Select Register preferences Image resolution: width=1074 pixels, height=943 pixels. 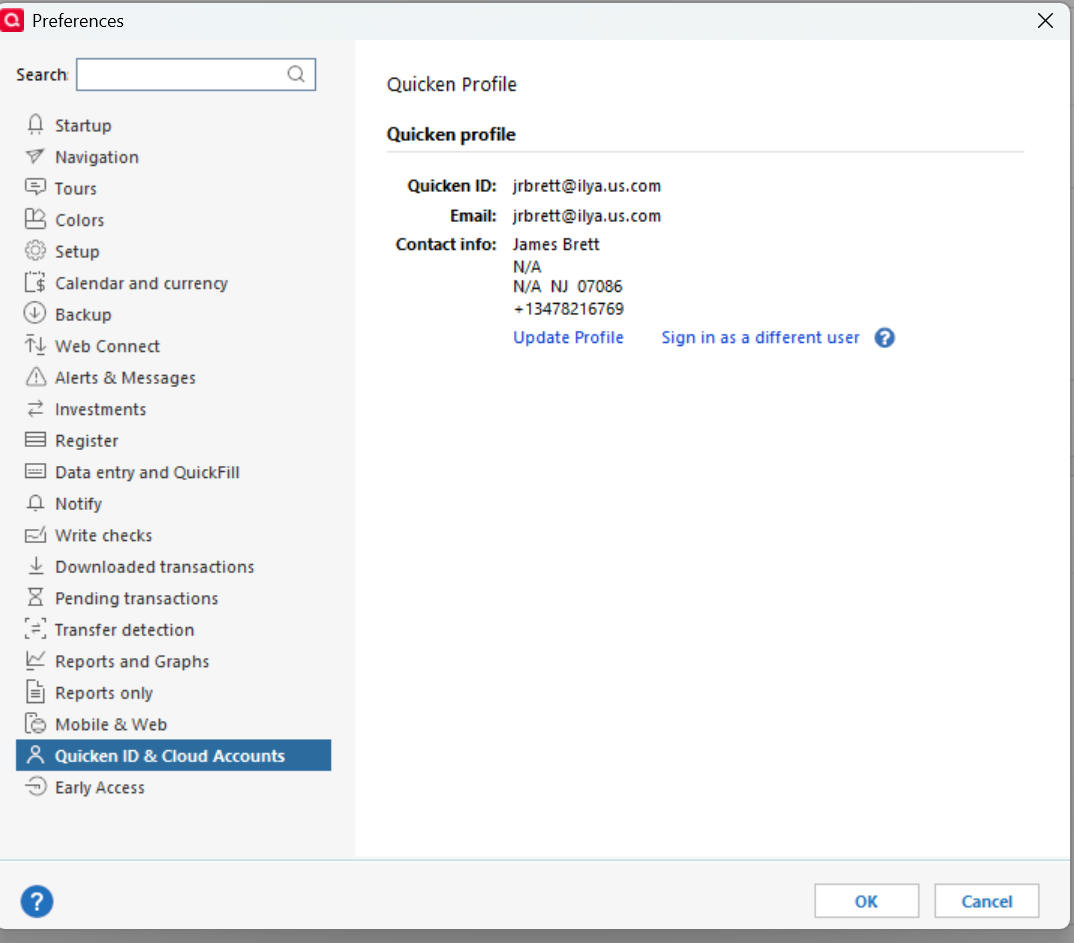pos(86,440)
